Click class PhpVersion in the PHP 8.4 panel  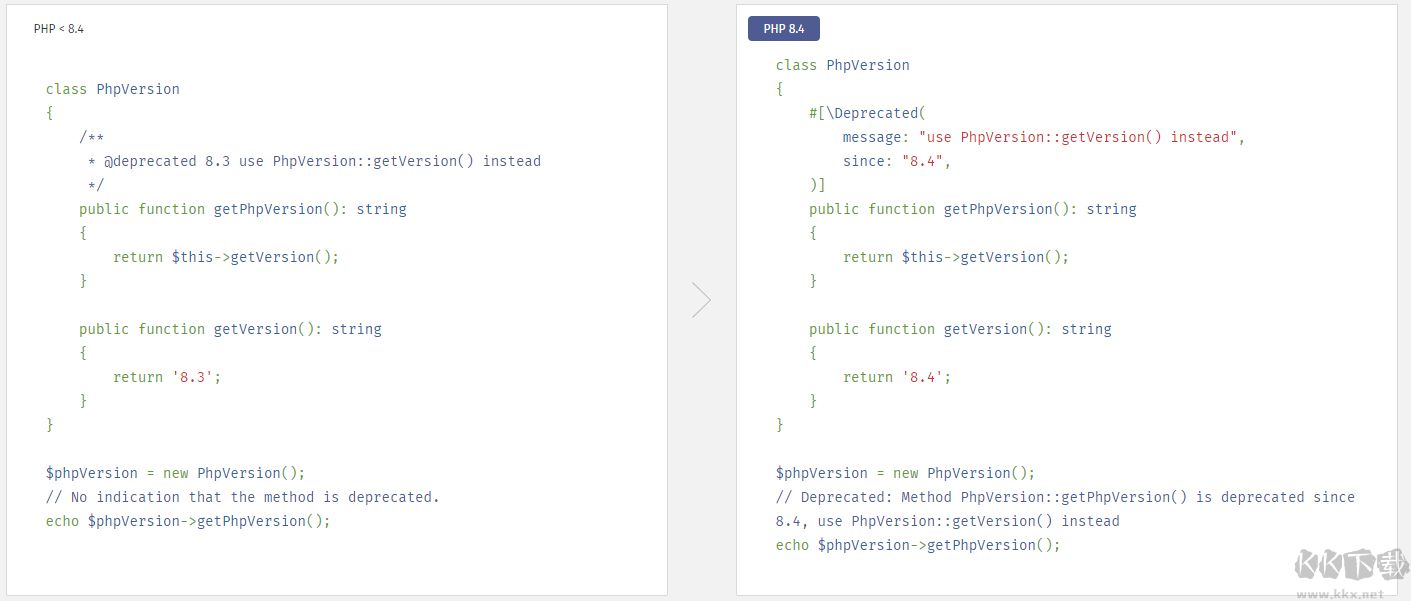pyautogui.click(x=842, y=65)
